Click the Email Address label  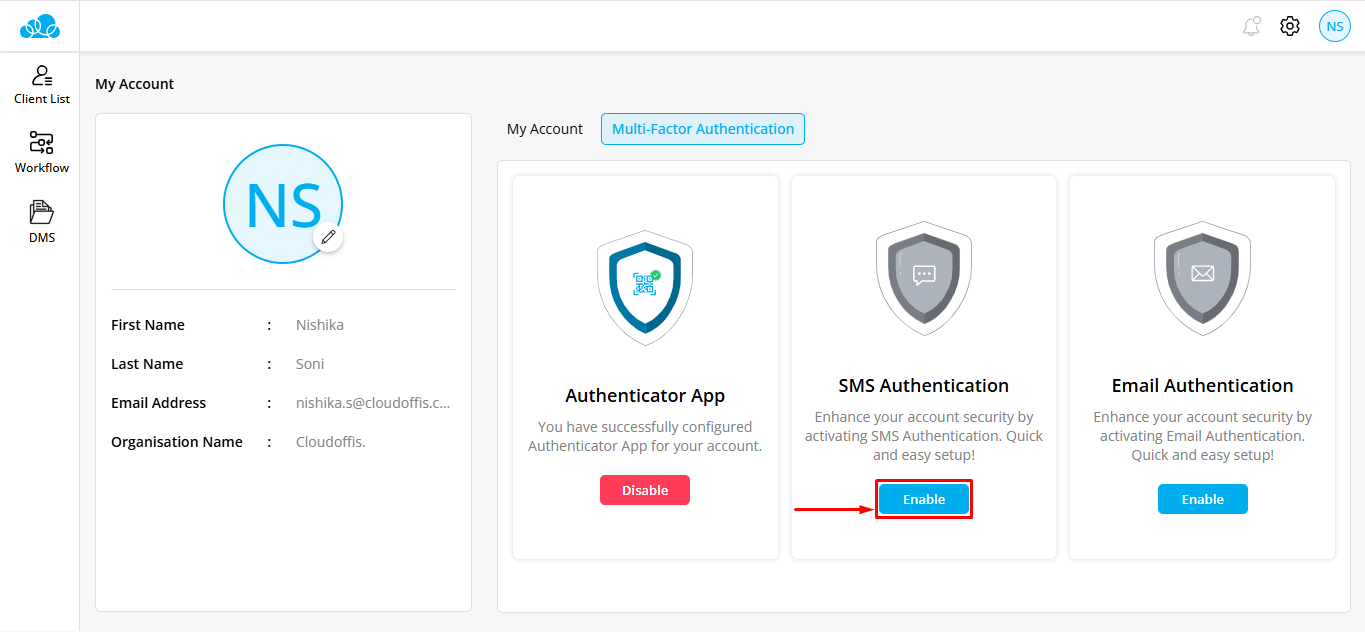(159, 403)
